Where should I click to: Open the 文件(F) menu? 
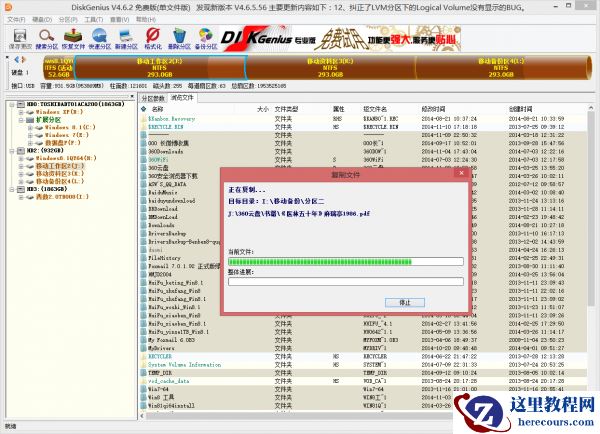tap(16, 19)
